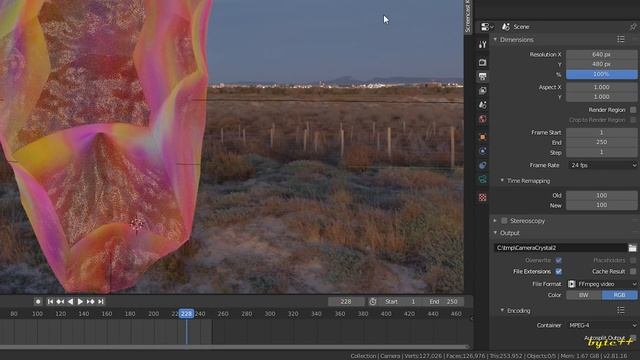
Task: Select BW color mode
Action: [x=584, y=295]
